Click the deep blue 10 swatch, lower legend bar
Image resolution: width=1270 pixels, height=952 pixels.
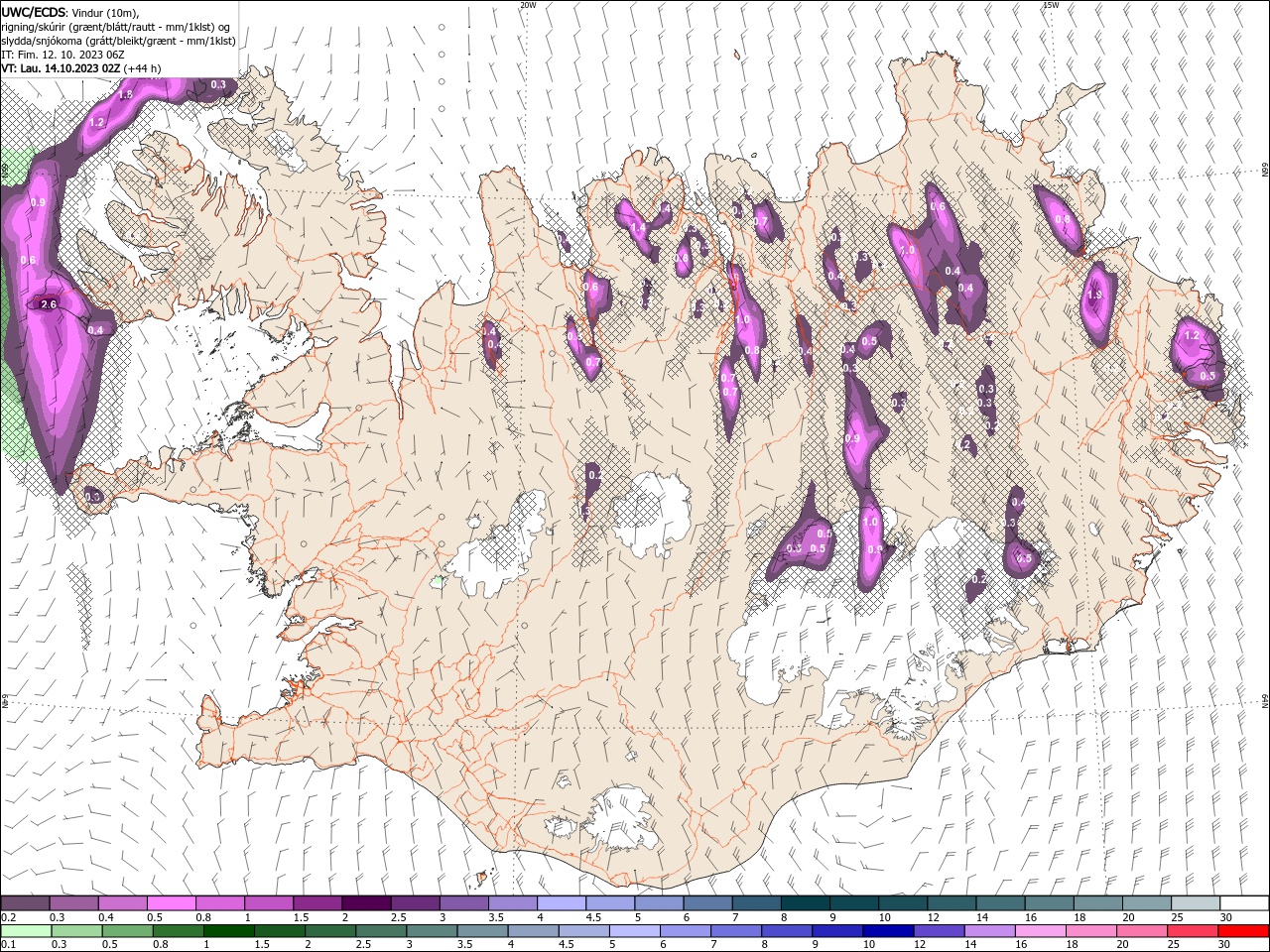click(x=887, y=931)
